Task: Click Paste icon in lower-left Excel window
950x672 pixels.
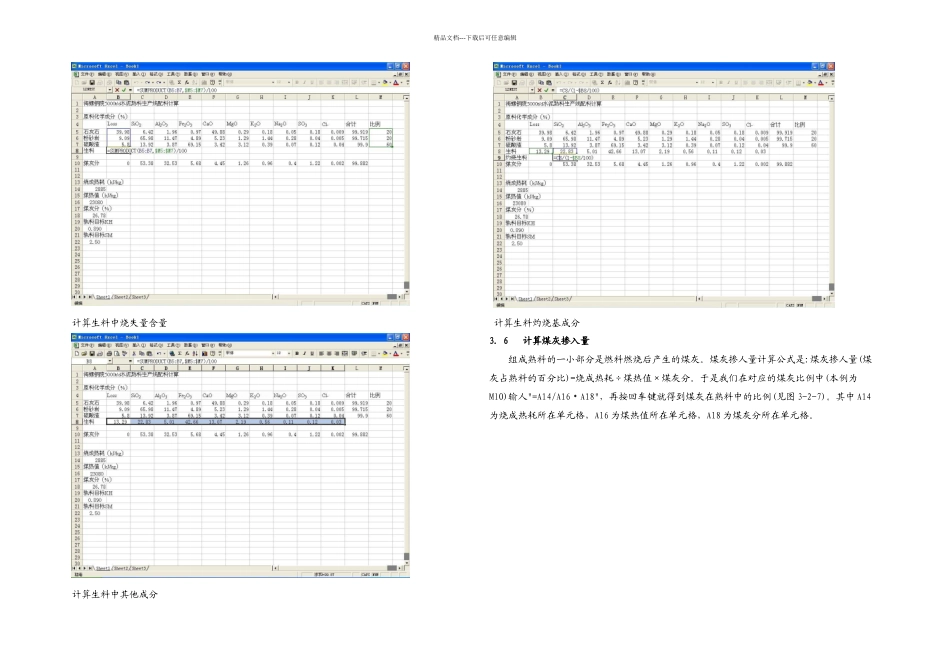Action: 149,353
